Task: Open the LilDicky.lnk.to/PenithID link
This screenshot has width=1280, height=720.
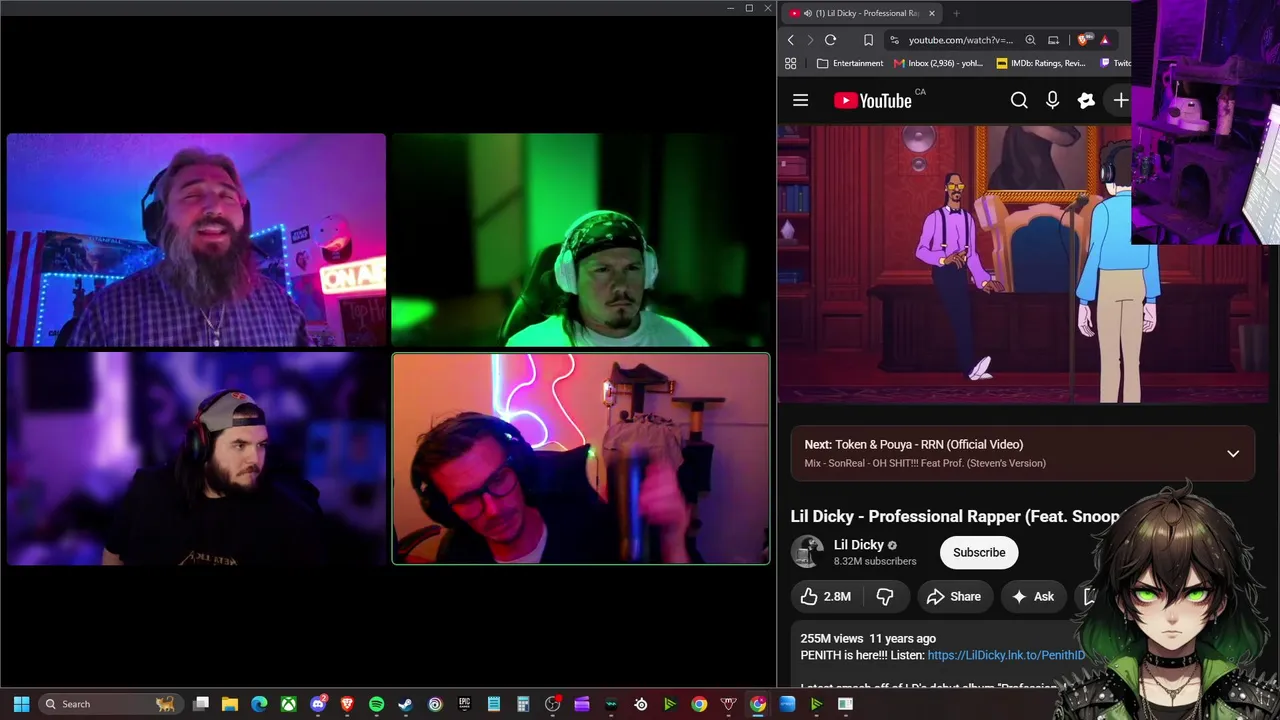Action: click(1006, 655)
